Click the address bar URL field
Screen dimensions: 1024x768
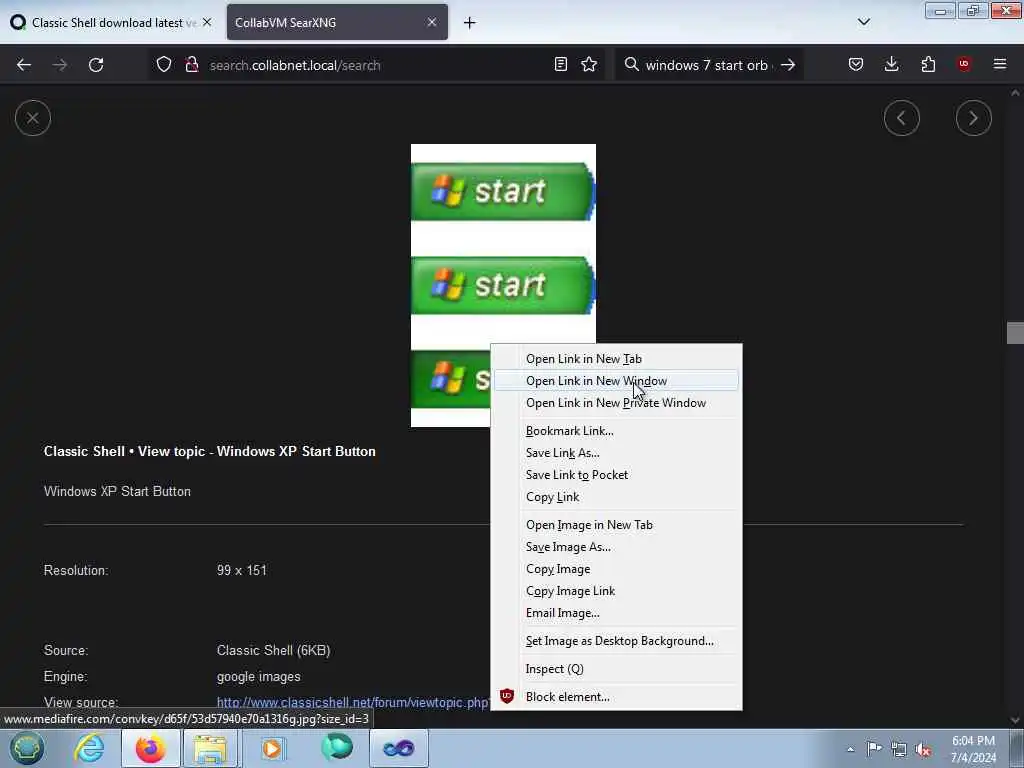click(376, 65)
